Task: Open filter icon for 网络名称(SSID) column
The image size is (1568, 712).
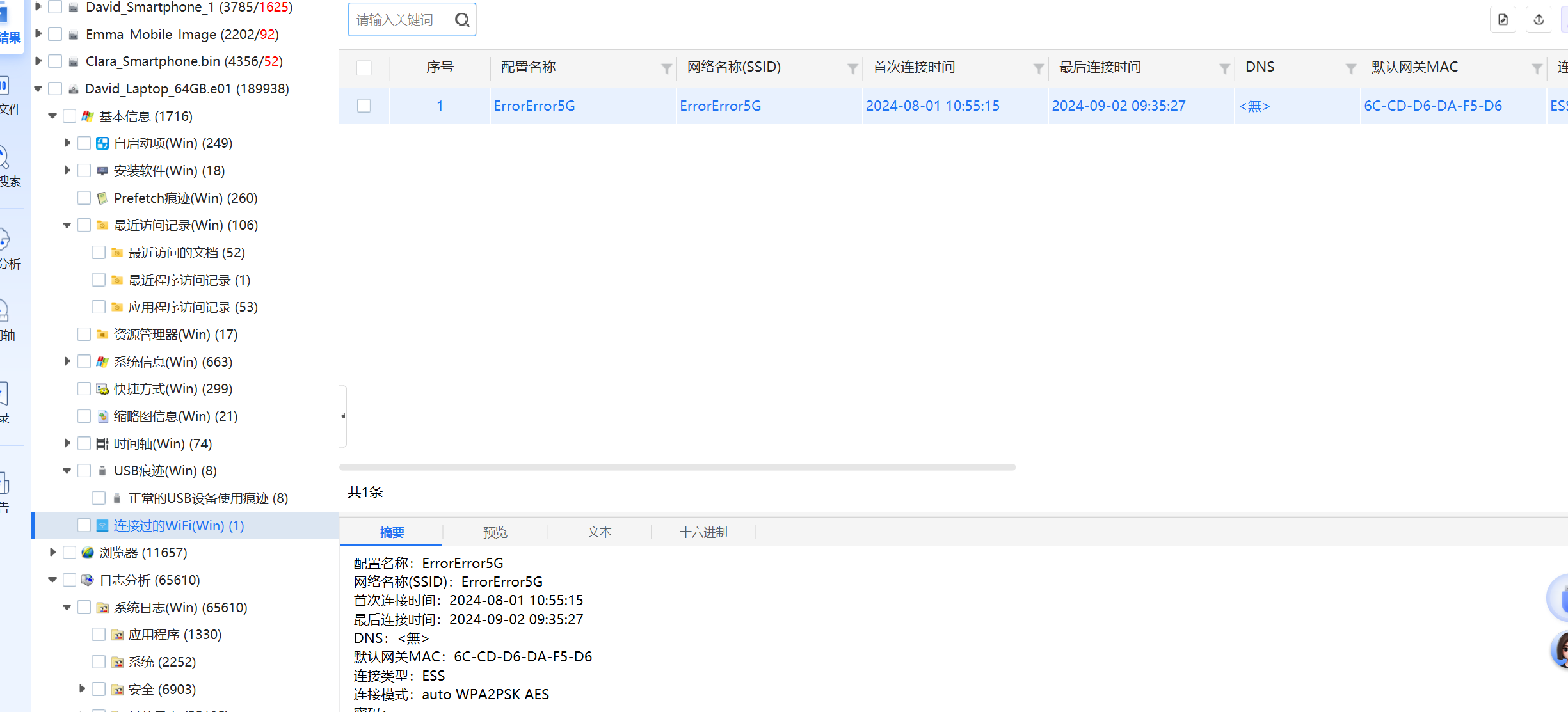Action: pos(852,68)
